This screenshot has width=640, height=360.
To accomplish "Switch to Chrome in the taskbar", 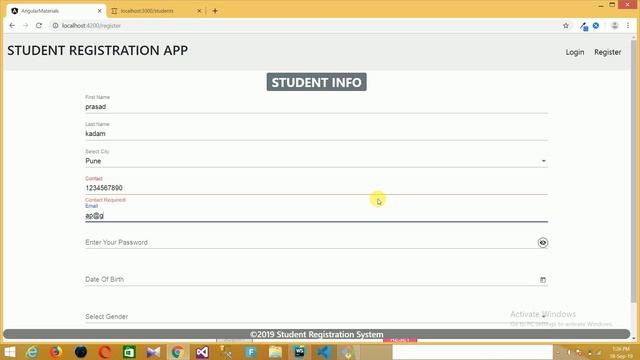I will [178, 352].
